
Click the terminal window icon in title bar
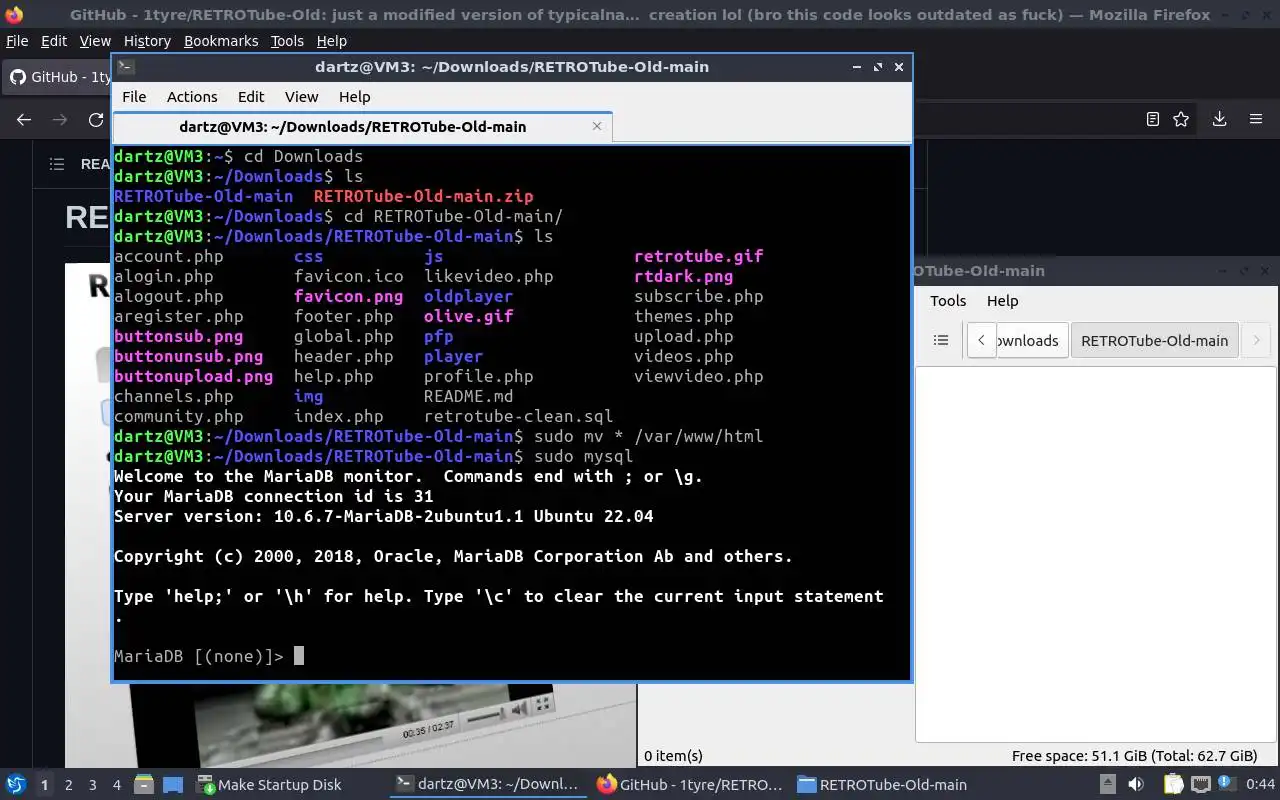pyautogui.click(x=125, y=67)
